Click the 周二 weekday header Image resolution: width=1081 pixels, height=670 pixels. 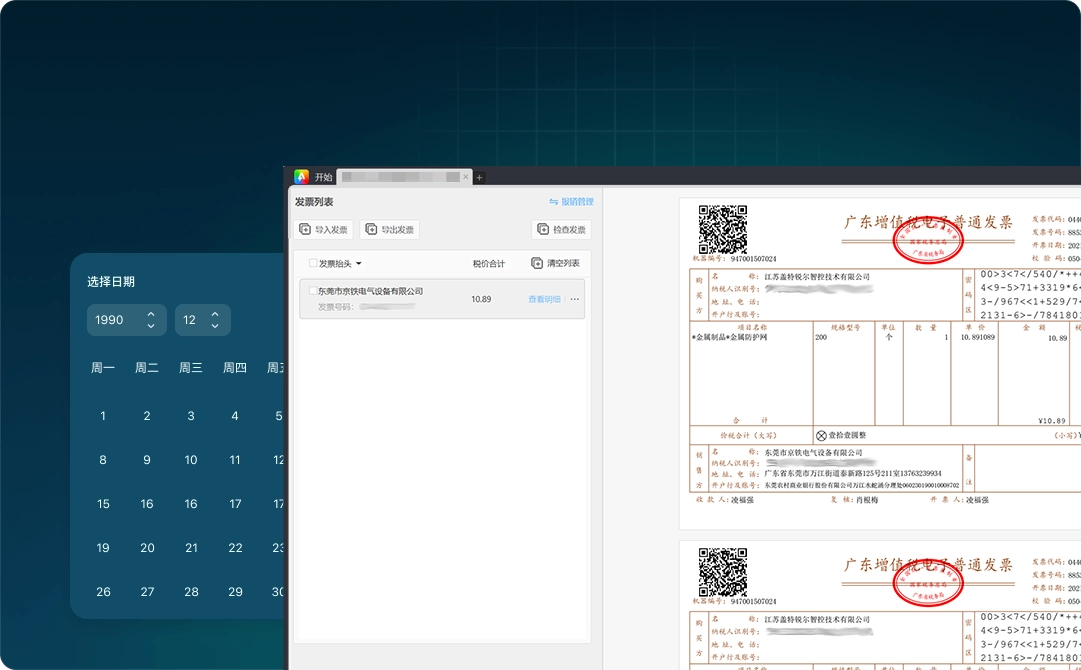pos(147,368)
